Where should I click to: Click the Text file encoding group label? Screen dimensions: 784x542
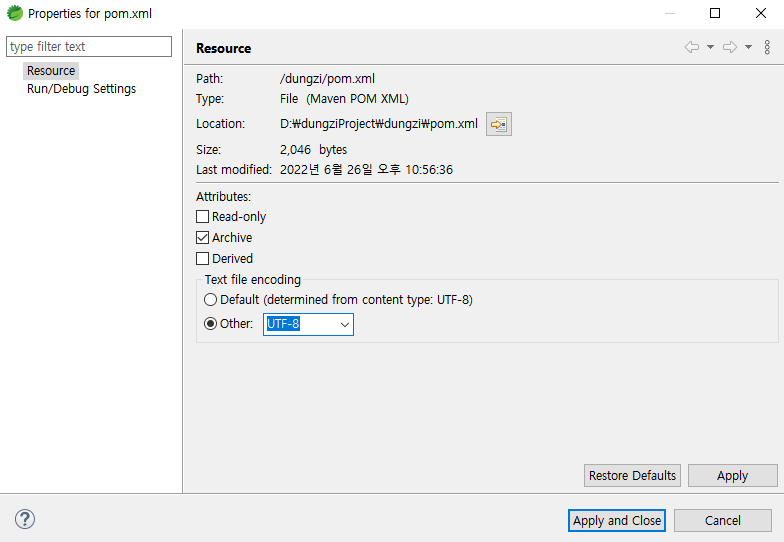tap(253, 280)
